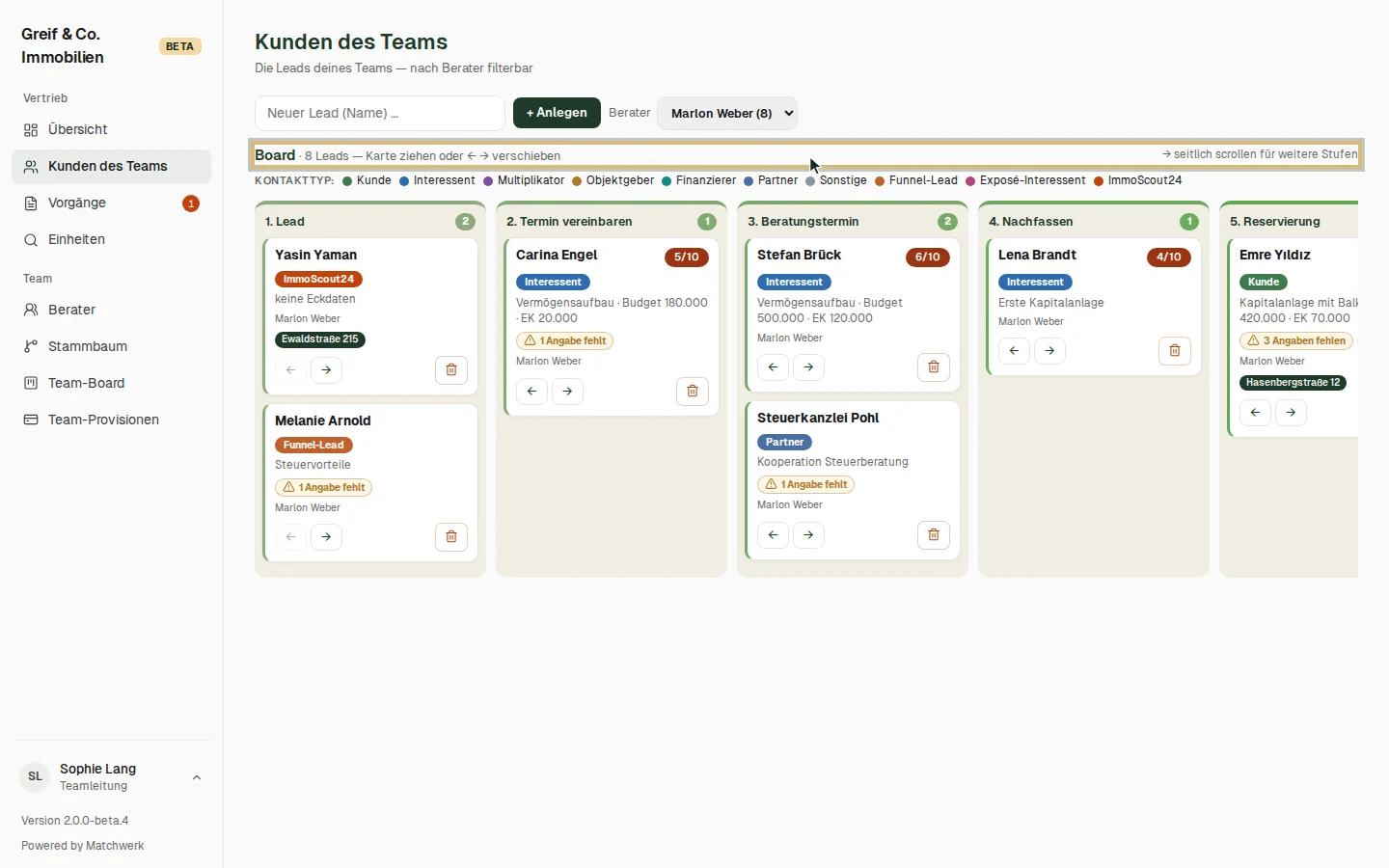1389x868 pixels.
Task: Expand the Sophie Lang user menu
Action: pos(112,777)
